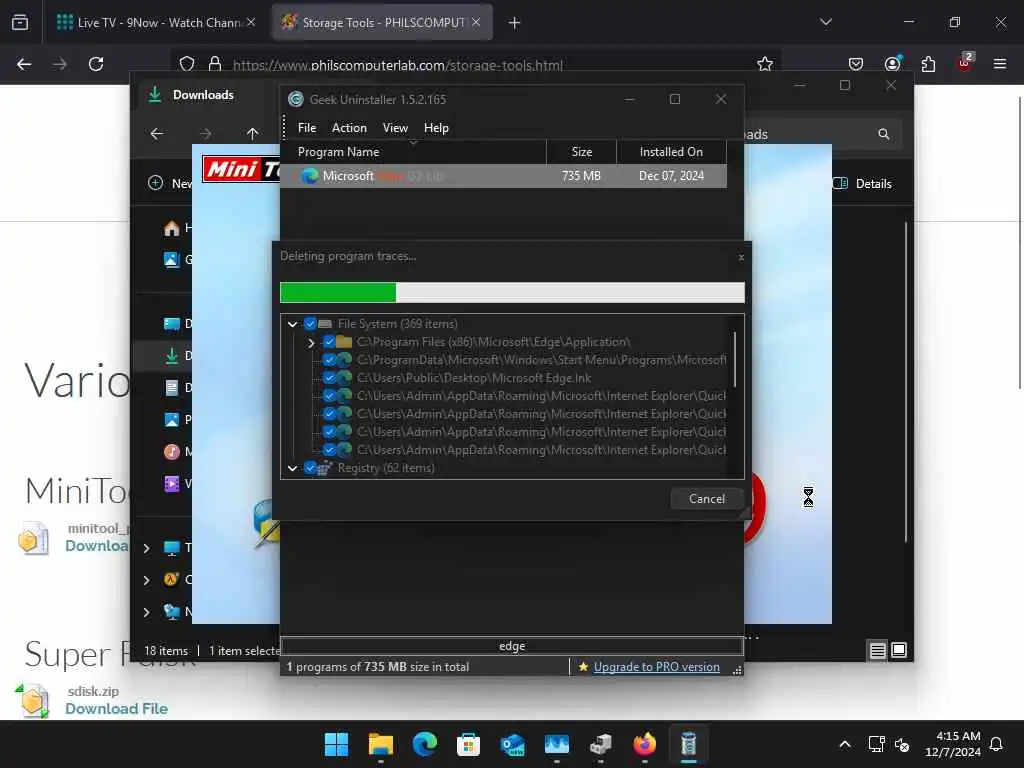Sort by Program Name column header
Viewport: 1024px width, 768px height.
413,152
